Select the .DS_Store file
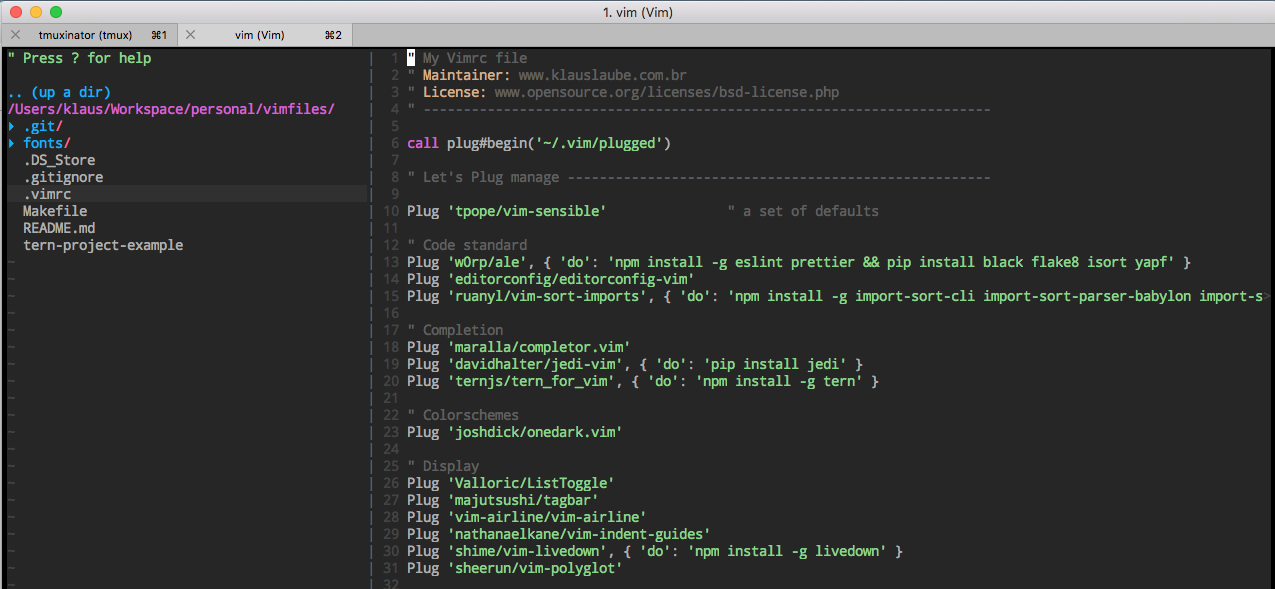 pyautogui.click(x=59, y=160)
